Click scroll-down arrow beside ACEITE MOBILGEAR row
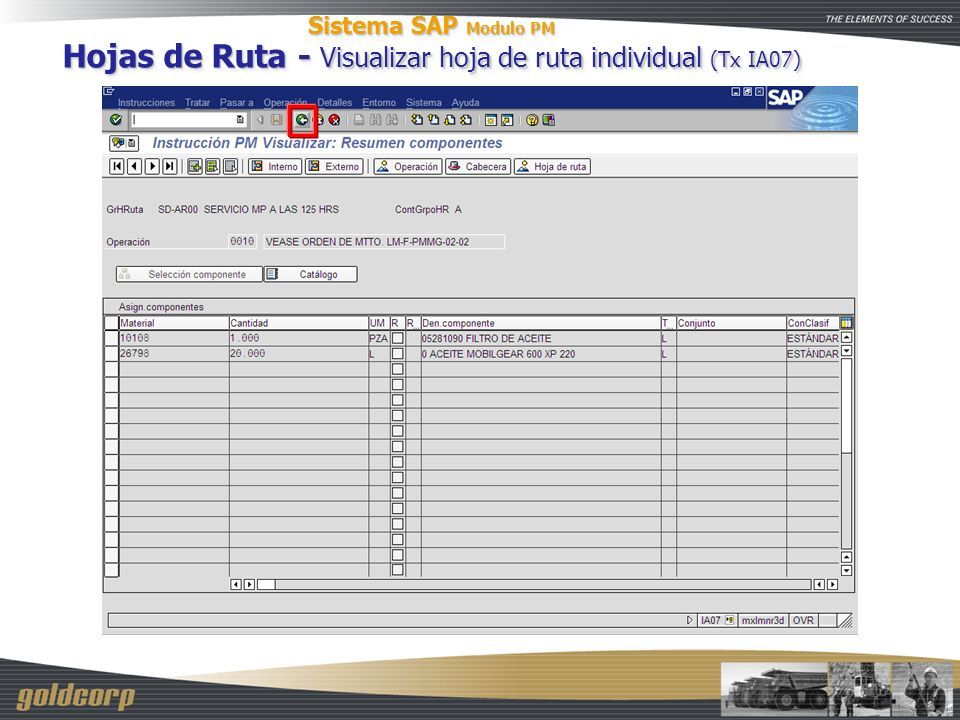Screen dimensions: 960x720 pos(847,351)
